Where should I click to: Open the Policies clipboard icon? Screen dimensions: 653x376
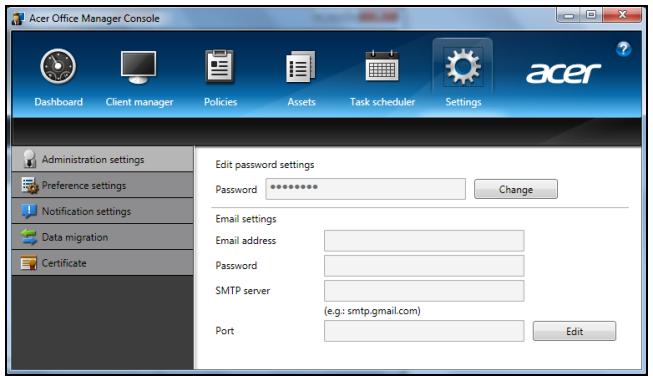coord(220,67)
